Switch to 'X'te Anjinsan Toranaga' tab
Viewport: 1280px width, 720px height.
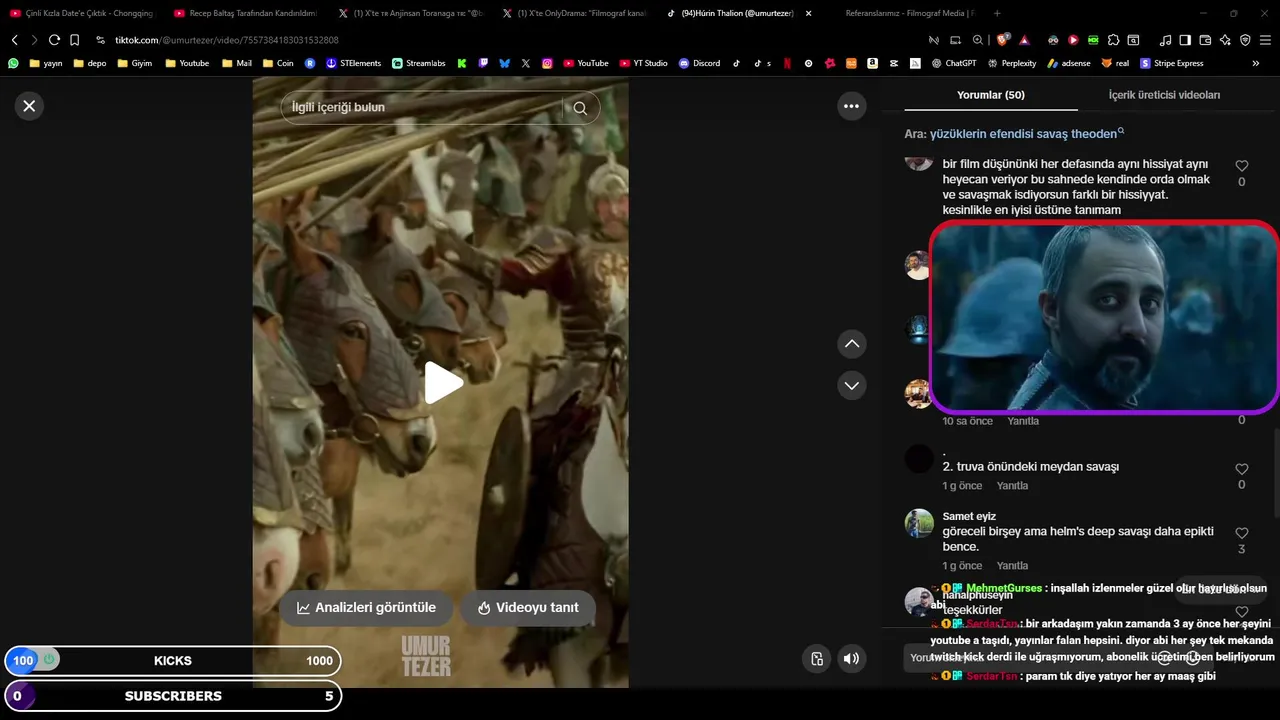(410, 13)
